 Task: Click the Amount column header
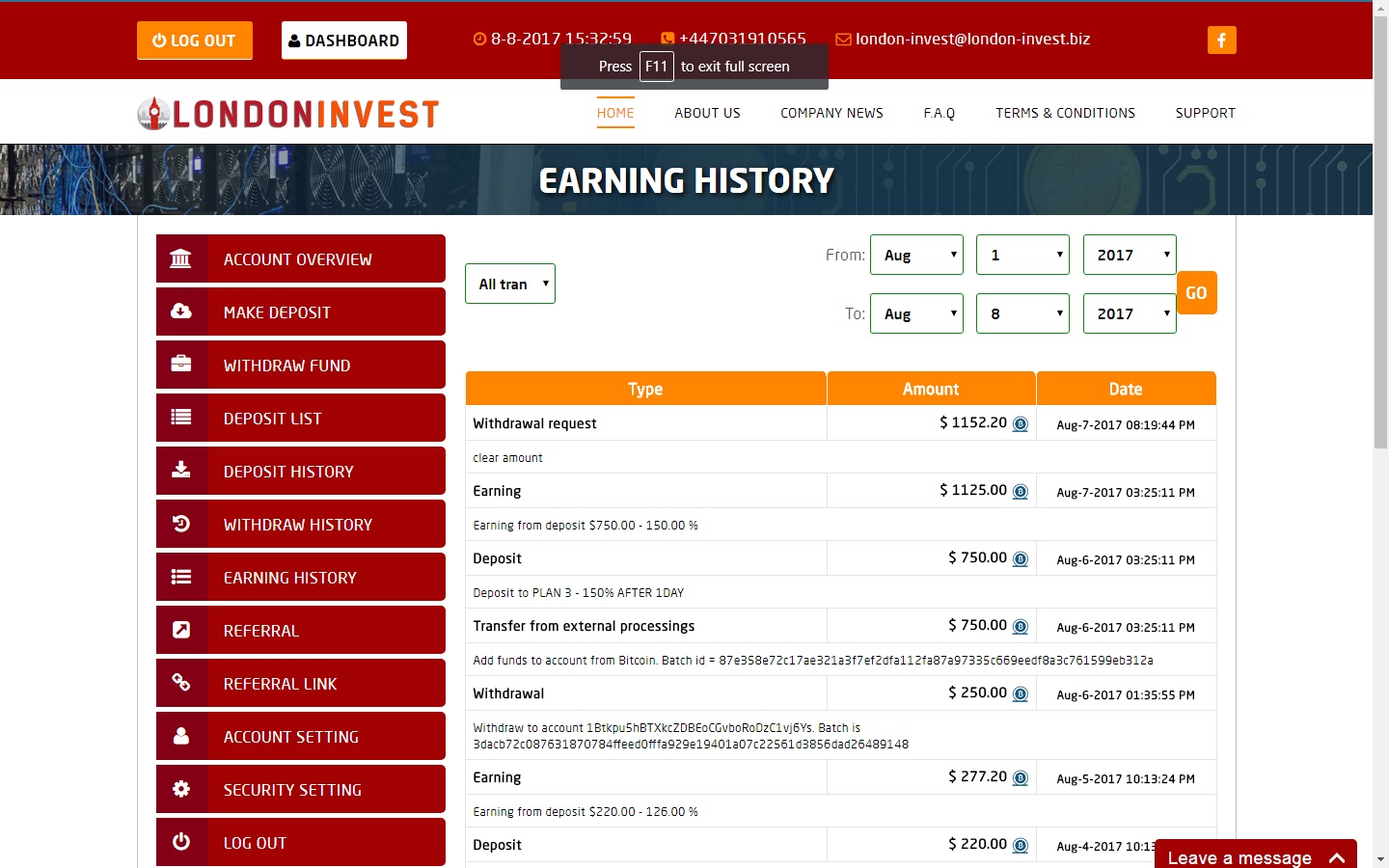point(931,389)
